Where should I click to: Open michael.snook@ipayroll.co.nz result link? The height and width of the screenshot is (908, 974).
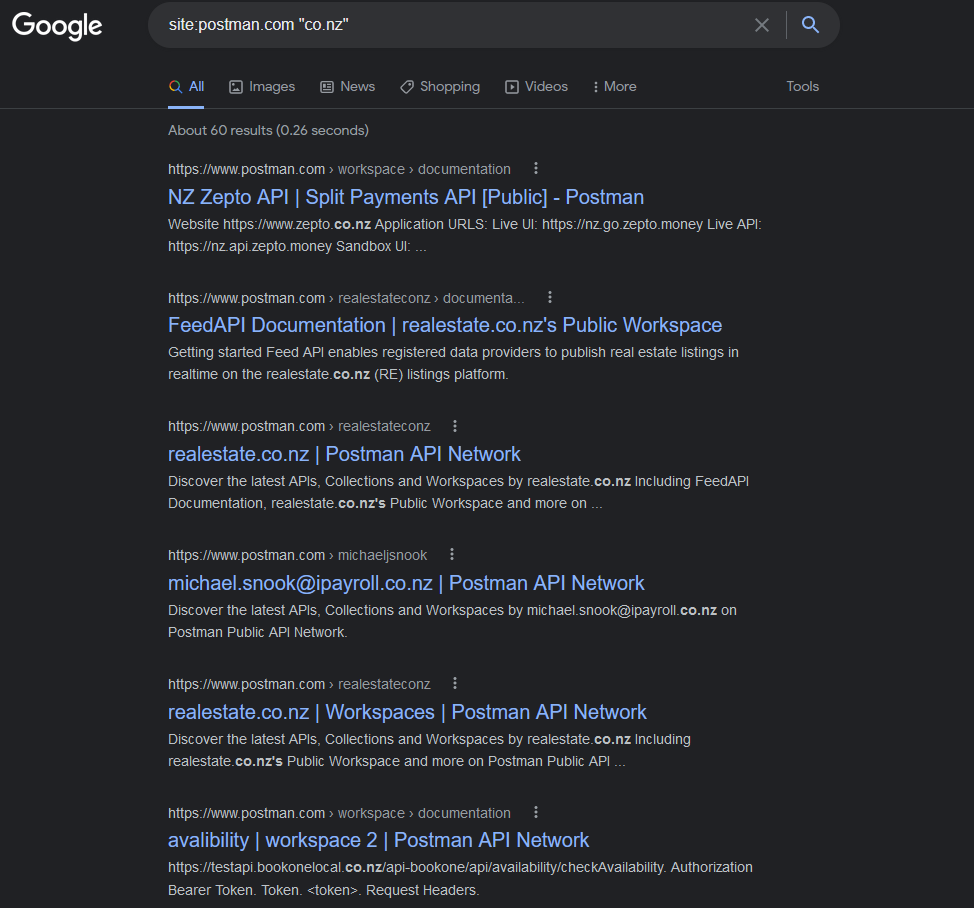(405, 583)
